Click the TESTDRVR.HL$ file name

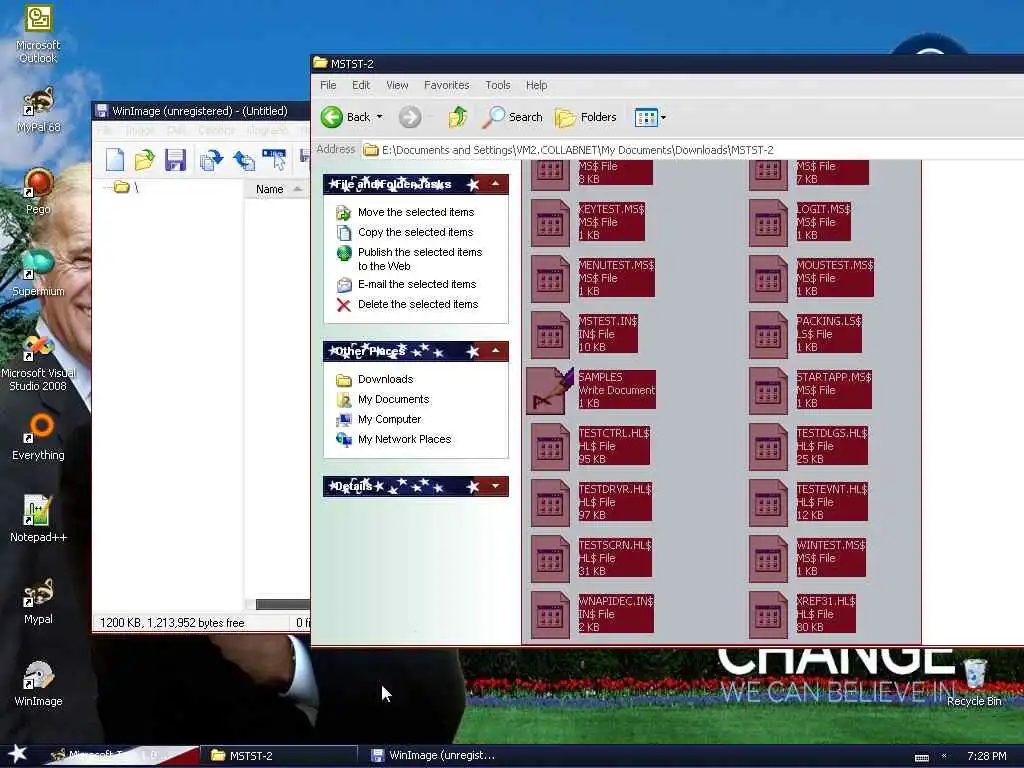click(x=615, y=489)
